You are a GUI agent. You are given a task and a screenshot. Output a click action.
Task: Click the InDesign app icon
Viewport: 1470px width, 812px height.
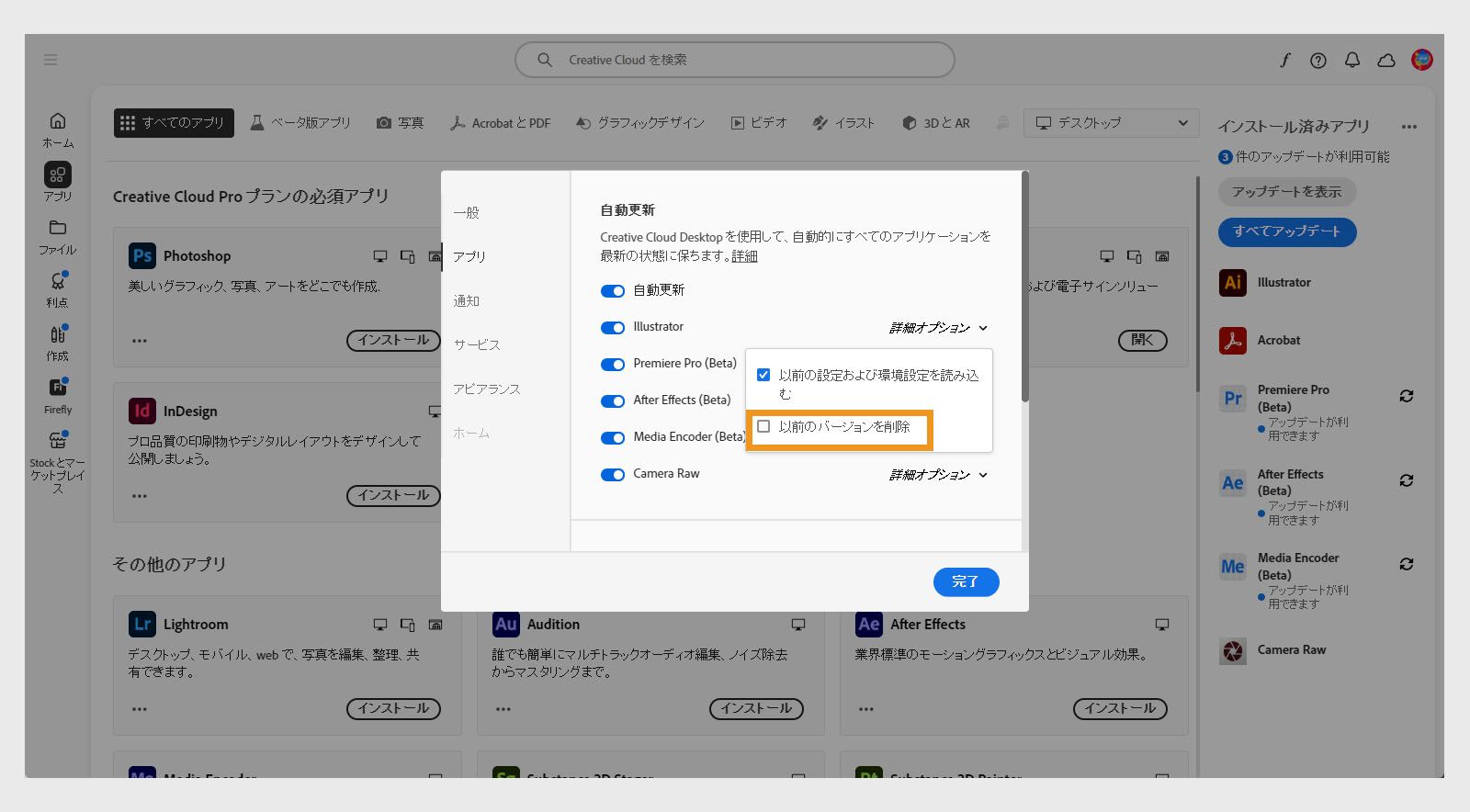point(142,411)
